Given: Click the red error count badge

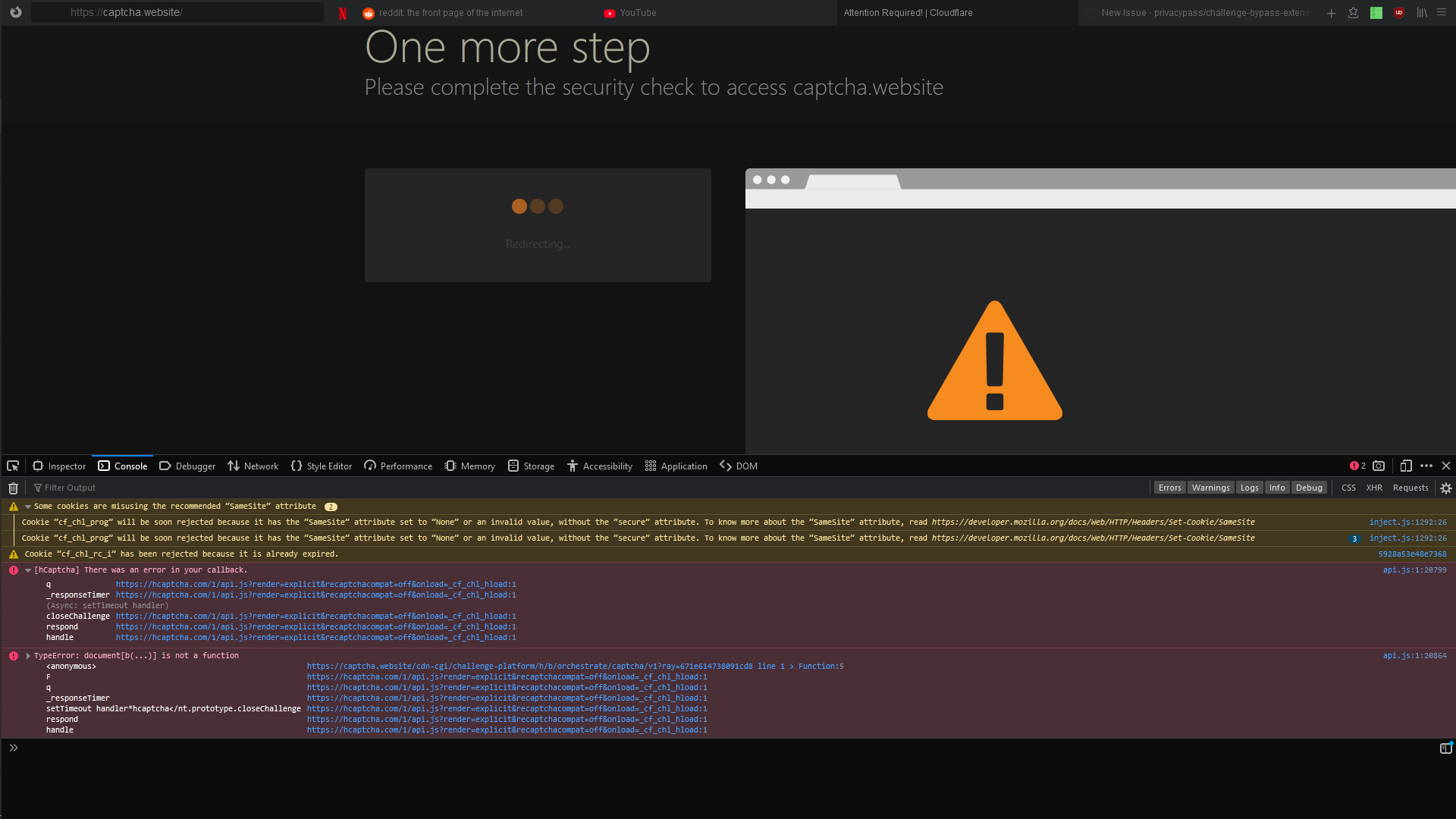Looking at the screenshot, I should pyautogui.click(x=1357, y=466).
